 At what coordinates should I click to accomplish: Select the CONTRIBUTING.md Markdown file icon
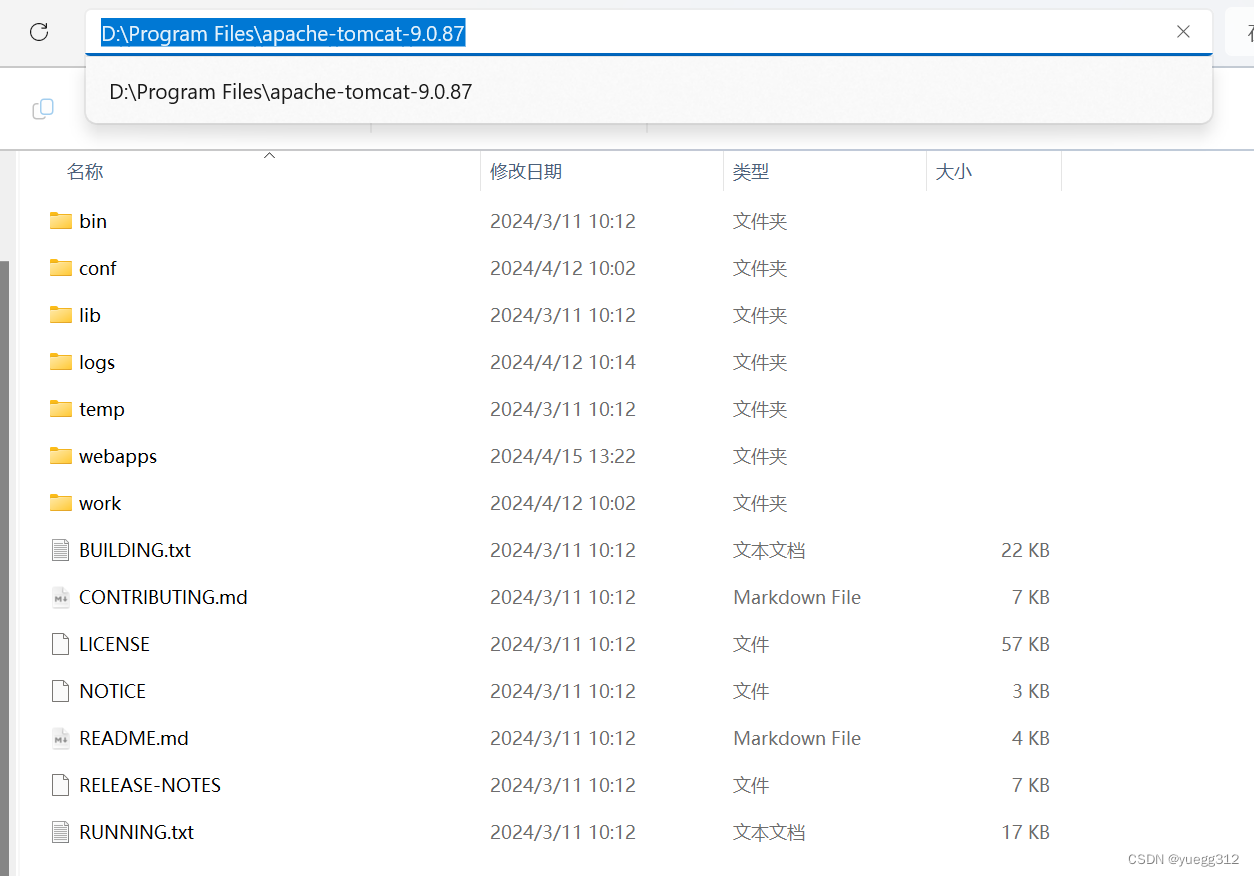tap(59, 597)
